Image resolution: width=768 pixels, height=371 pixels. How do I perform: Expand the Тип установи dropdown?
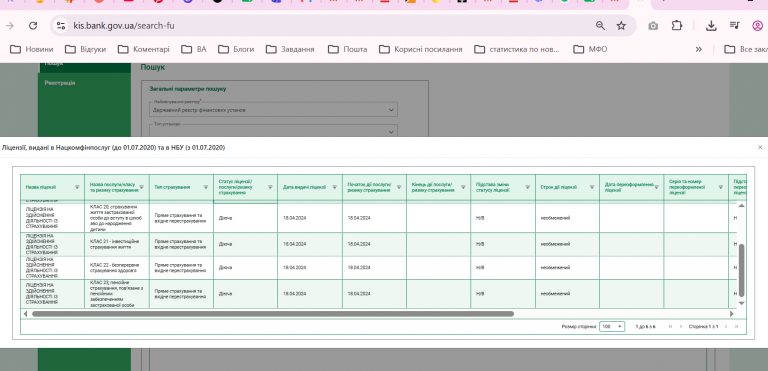(274, 131)
